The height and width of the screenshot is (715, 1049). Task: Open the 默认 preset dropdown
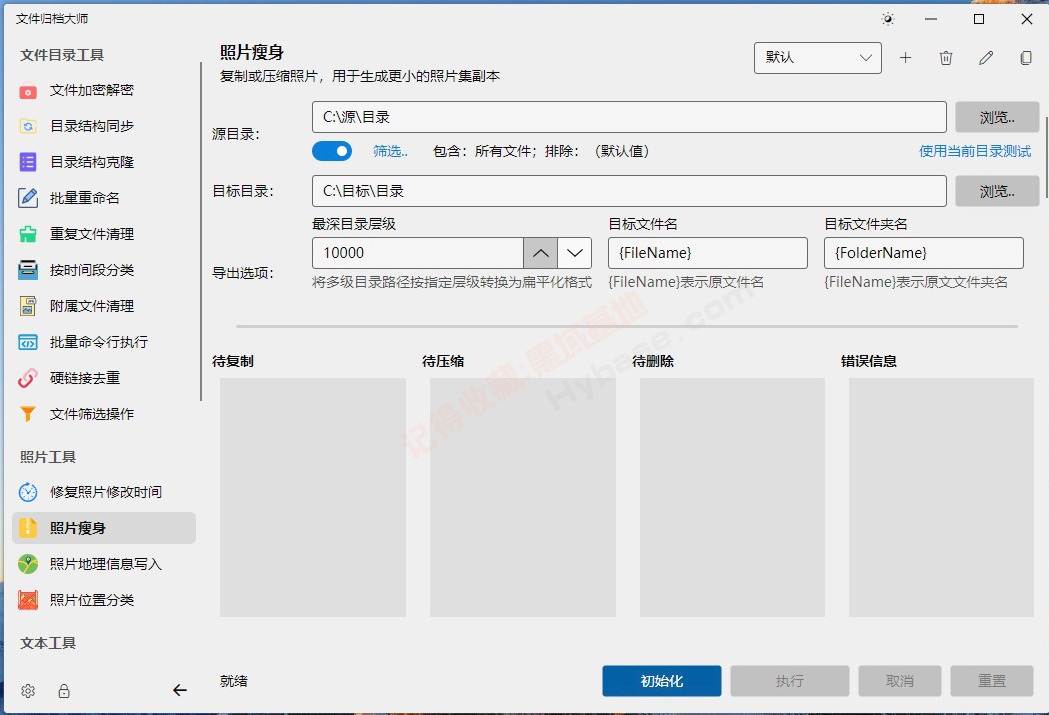coord(817,58)
